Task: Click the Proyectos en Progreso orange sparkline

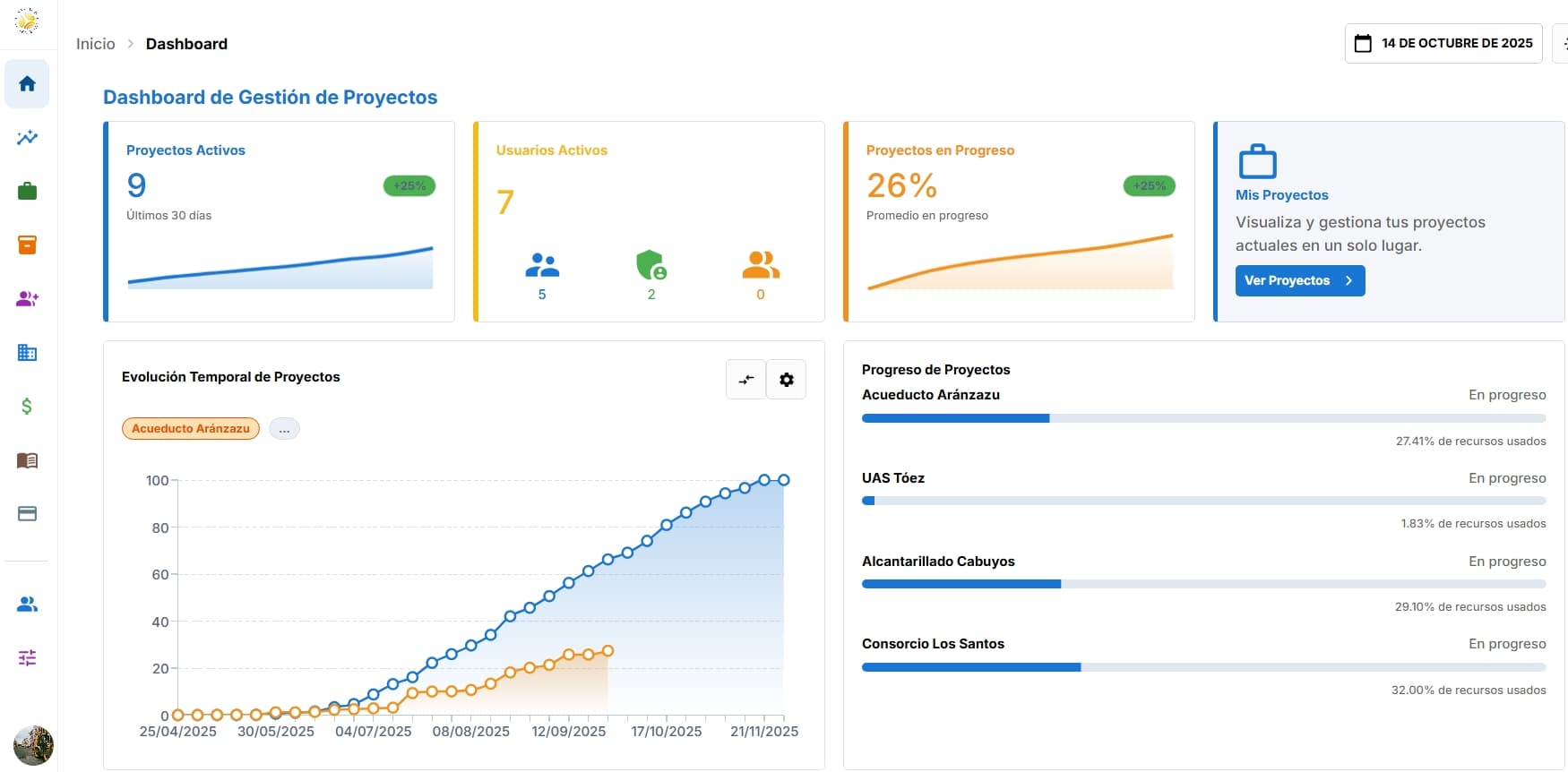Action: click(1021, 262)
